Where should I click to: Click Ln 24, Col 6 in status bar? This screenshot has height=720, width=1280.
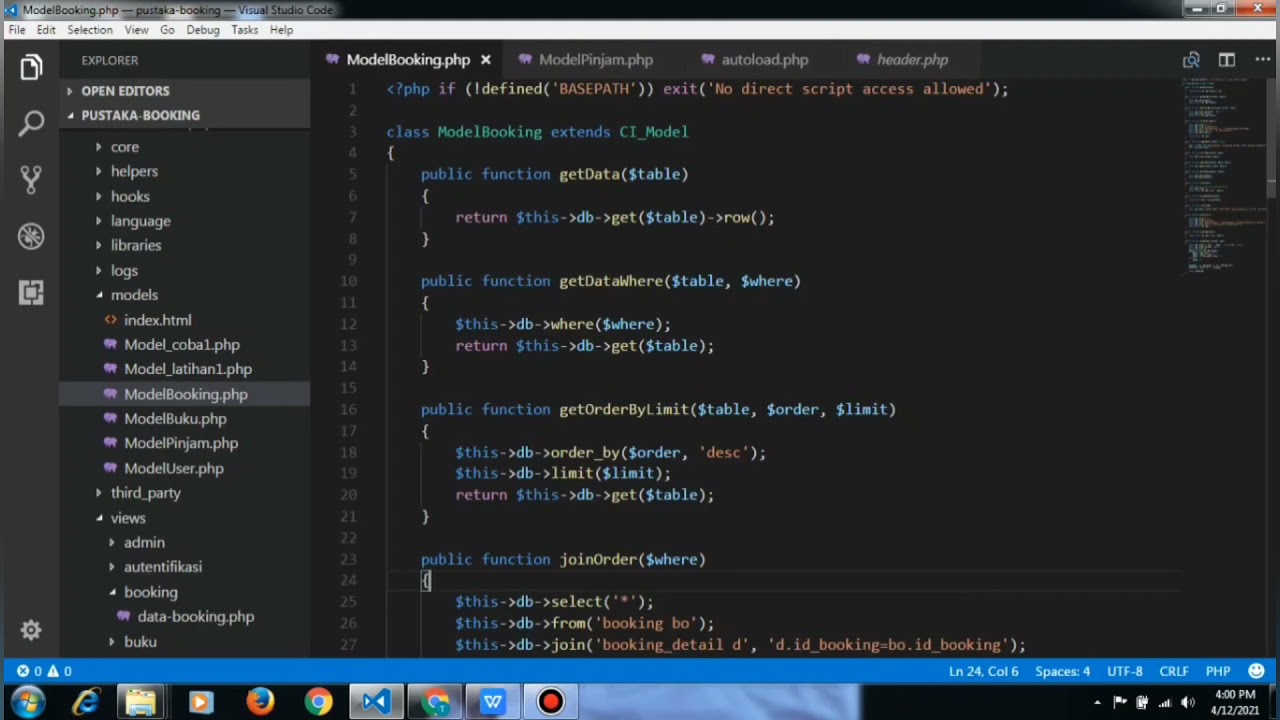(x=983, y=671)
